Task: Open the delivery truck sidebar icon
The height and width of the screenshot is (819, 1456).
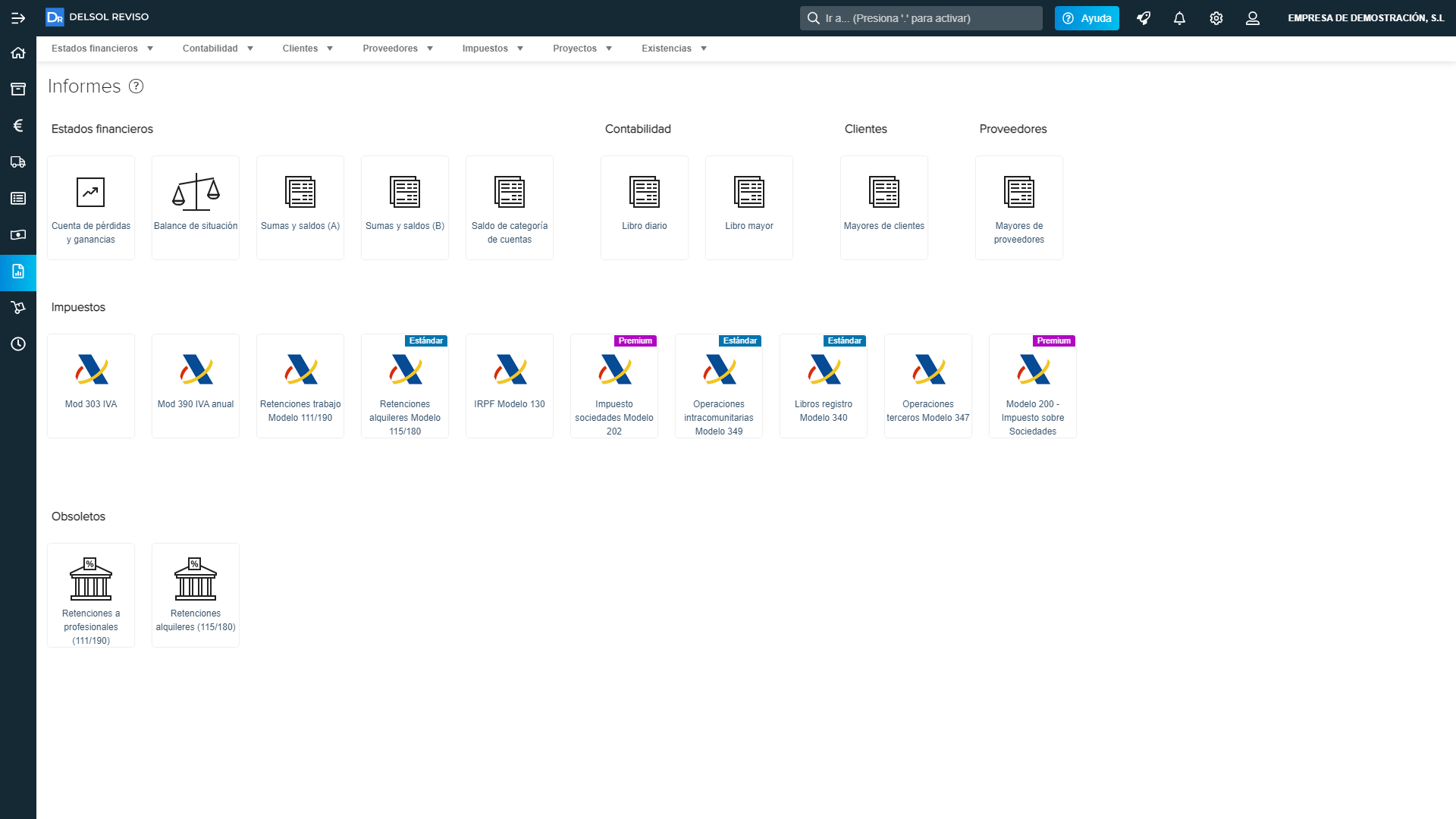Action: point(18,162)
